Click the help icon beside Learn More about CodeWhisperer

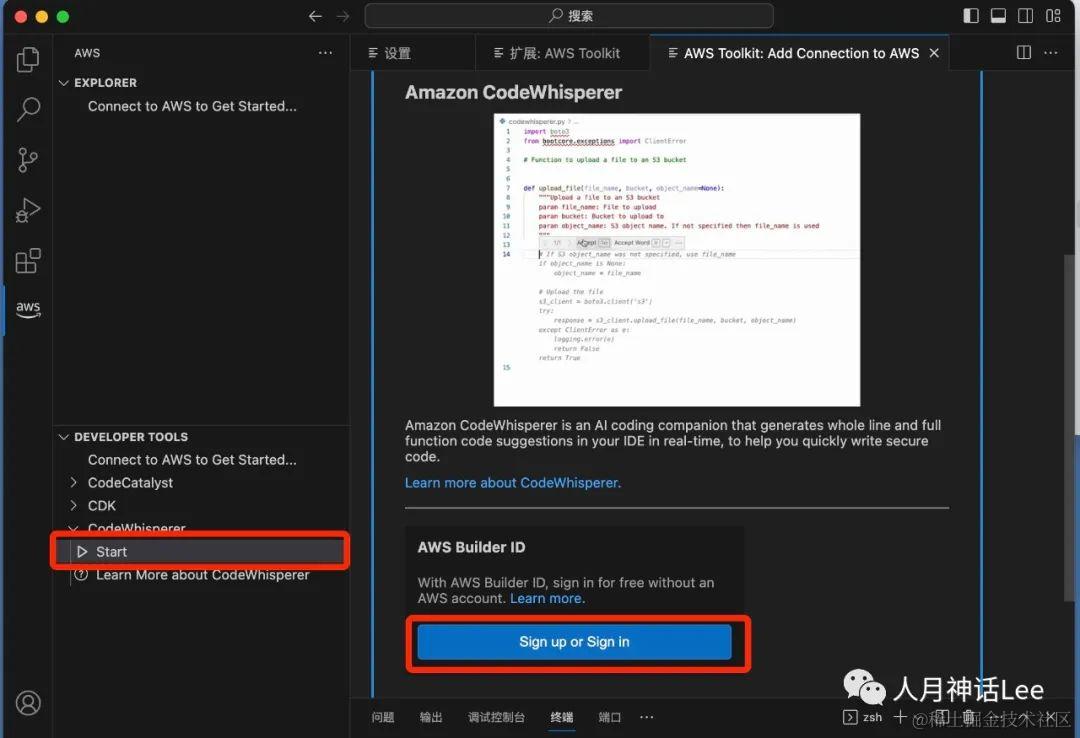coord(81,575)
